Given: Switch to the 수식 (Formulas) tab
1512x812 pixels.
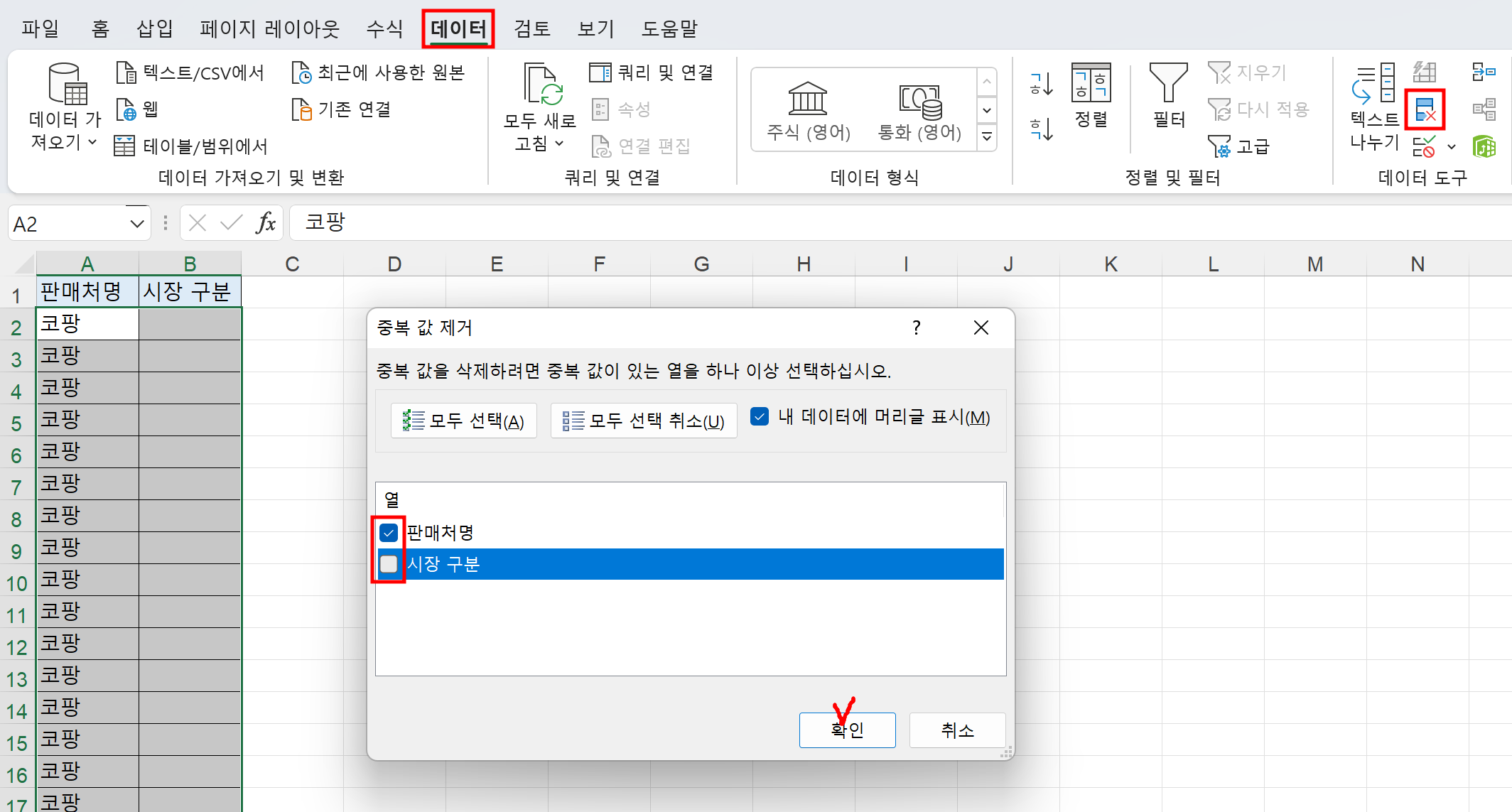Looking at the screenshot, I should [x=384, y=28].
